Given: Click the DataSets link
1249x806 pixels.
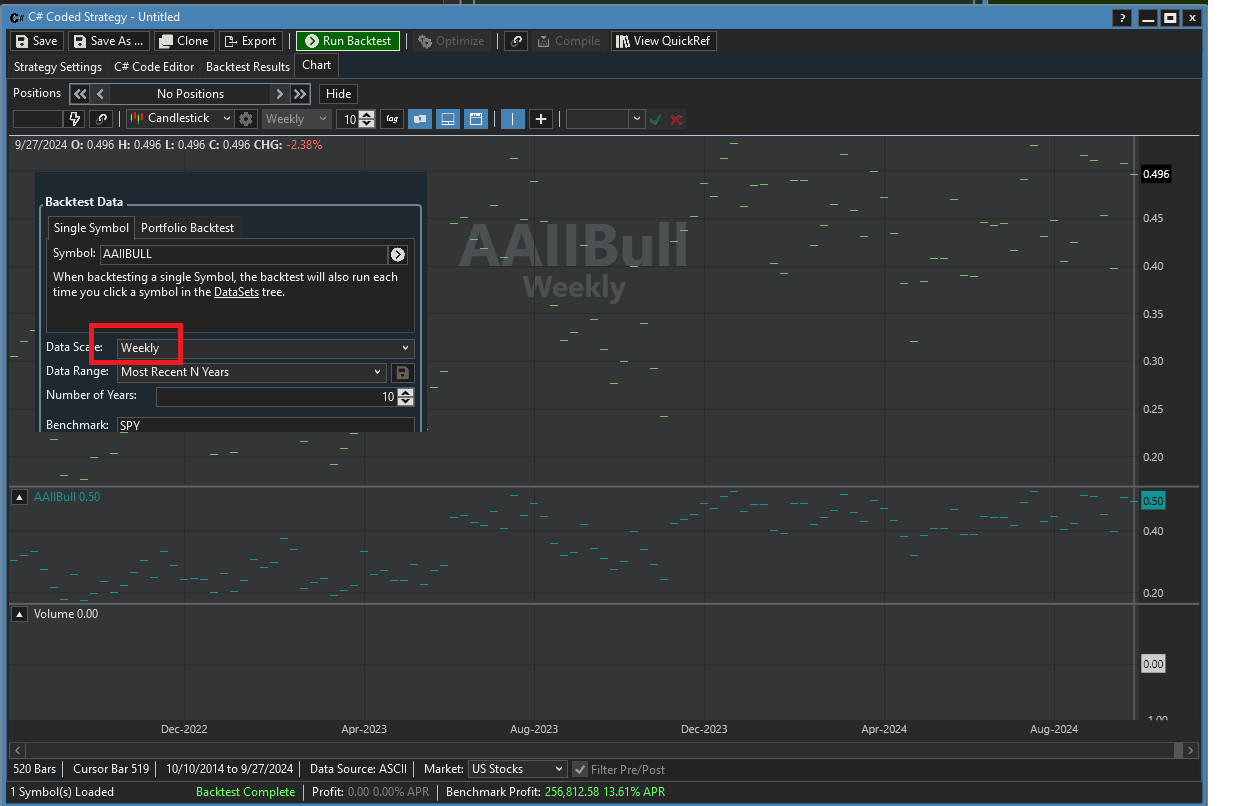Looking at the screenshot, I should point(236,292).
